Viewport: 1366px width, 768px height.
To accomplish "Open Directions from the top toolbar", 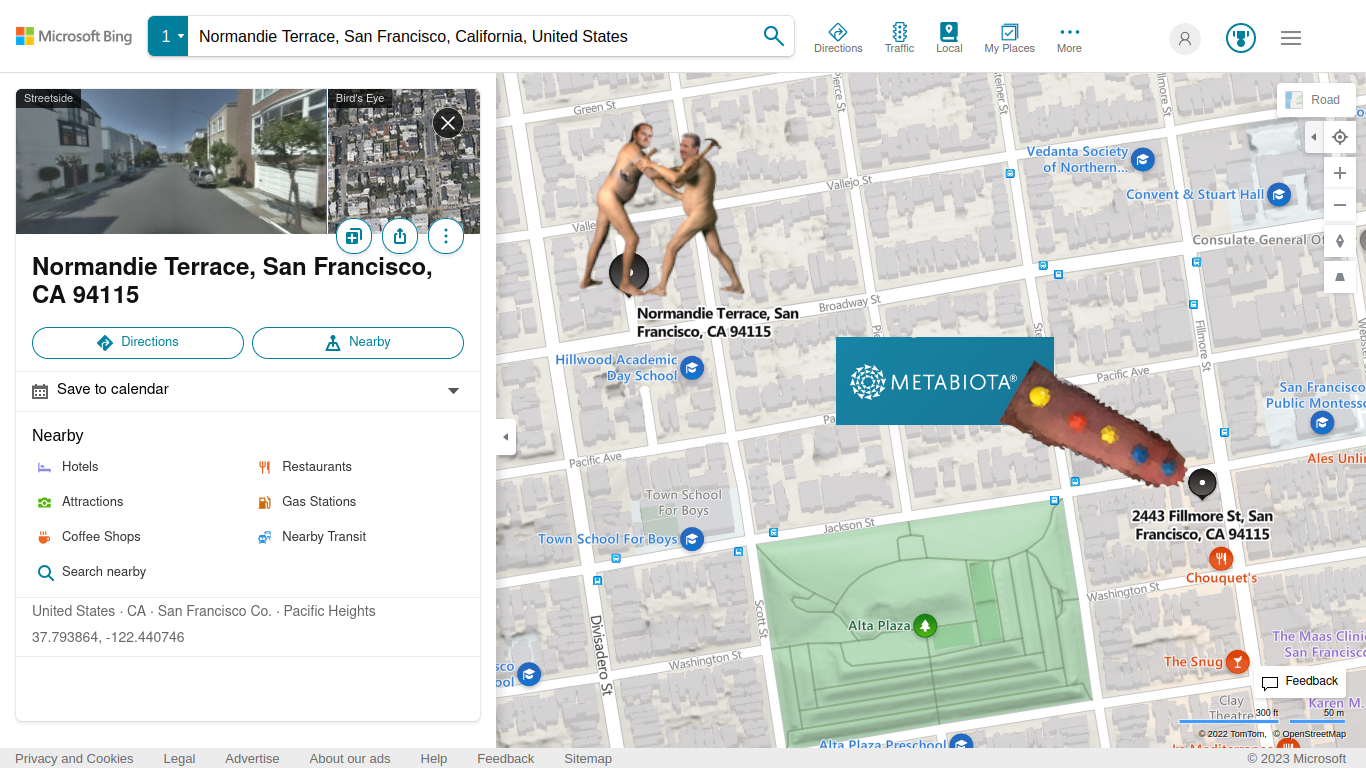I will (x=838, y=38).
